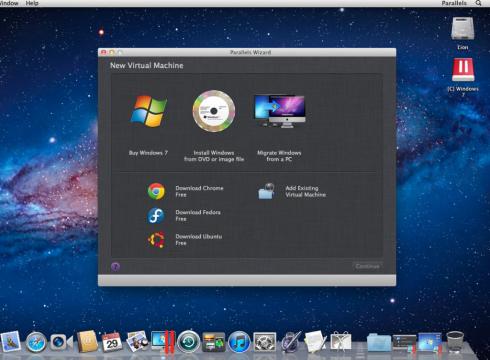Open the Window menu in menu bar
This screenshot has width=490, height=360.
pos(9,3)
